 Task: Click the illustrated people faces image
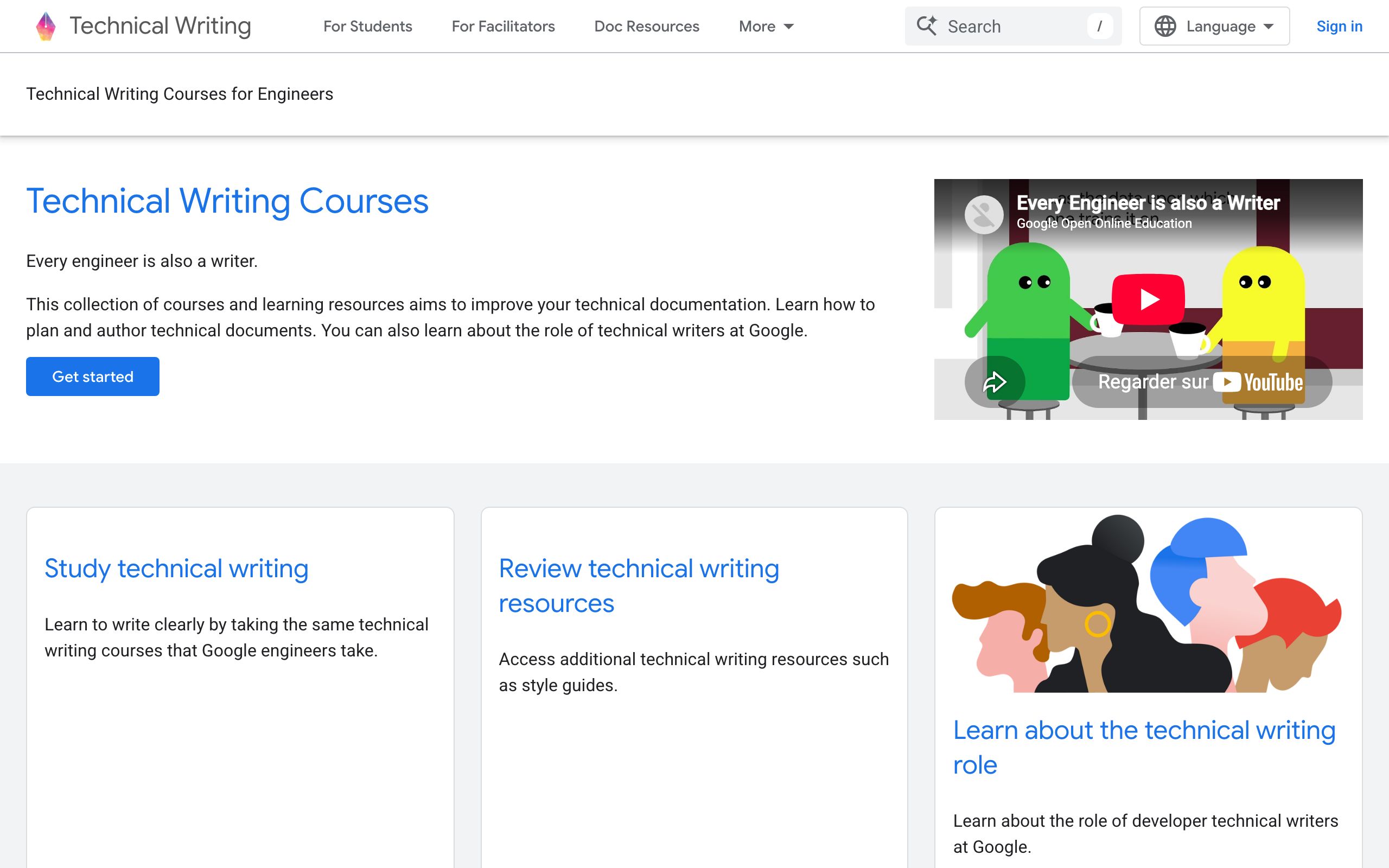coord(1148,603)
